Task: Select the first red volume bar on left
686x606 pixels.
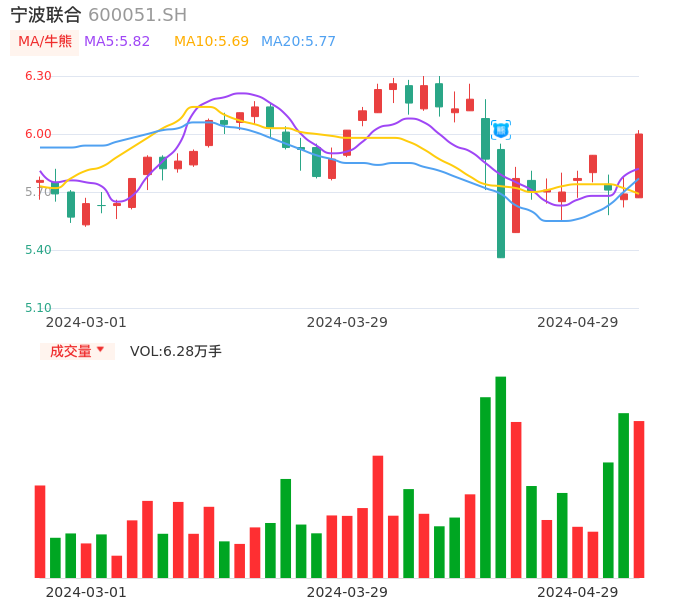Action: [x=40, y=532]
